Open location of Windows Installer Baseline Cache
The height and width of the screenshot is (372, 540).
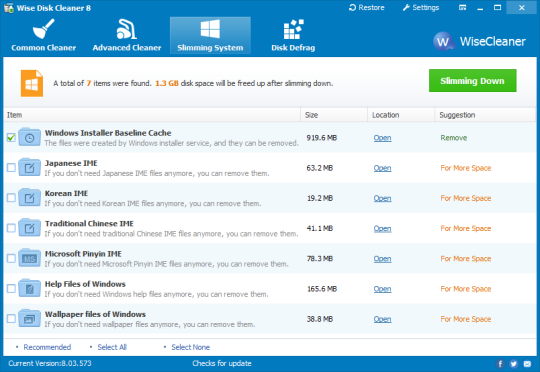(x=382, y=138)
